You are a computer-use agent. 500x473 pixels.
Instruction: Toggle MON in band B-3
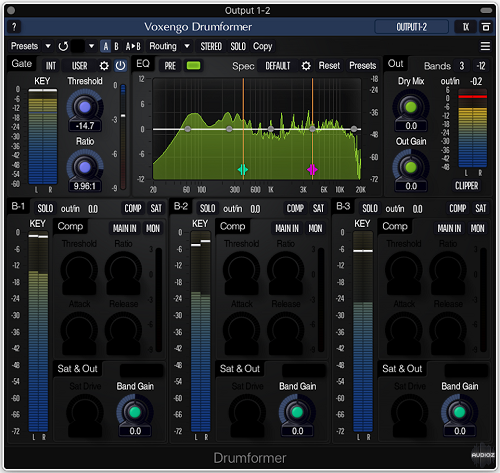pyautogui.click(x=478, y=228)
